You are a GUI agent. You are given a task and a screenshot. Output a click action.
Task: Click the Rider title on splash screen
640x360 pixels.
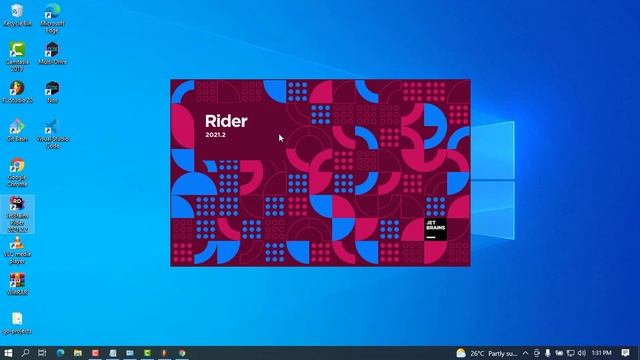pyautogui.click(x=226, y=121)
